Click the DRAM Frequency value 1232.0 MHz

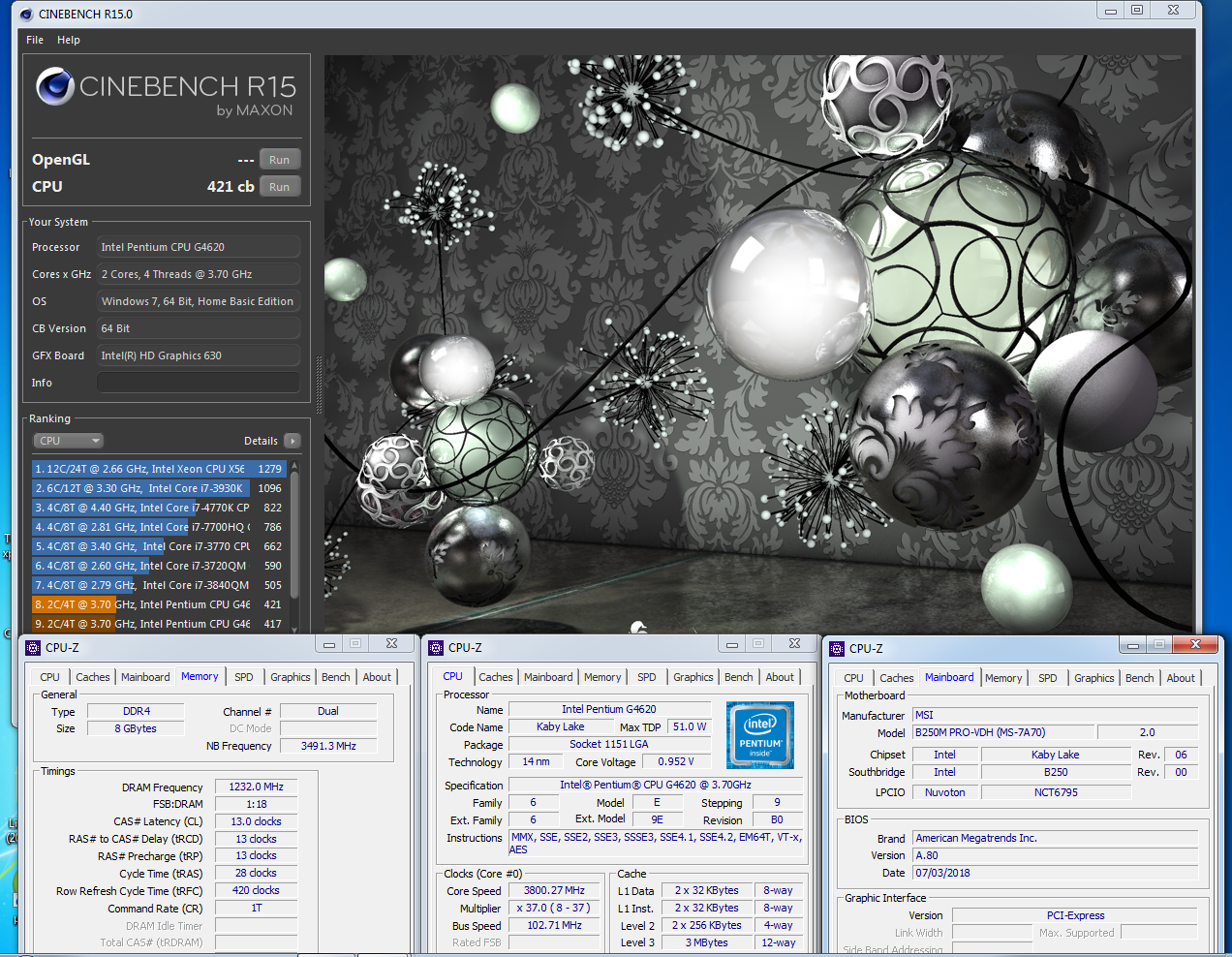tap(256, 787)
